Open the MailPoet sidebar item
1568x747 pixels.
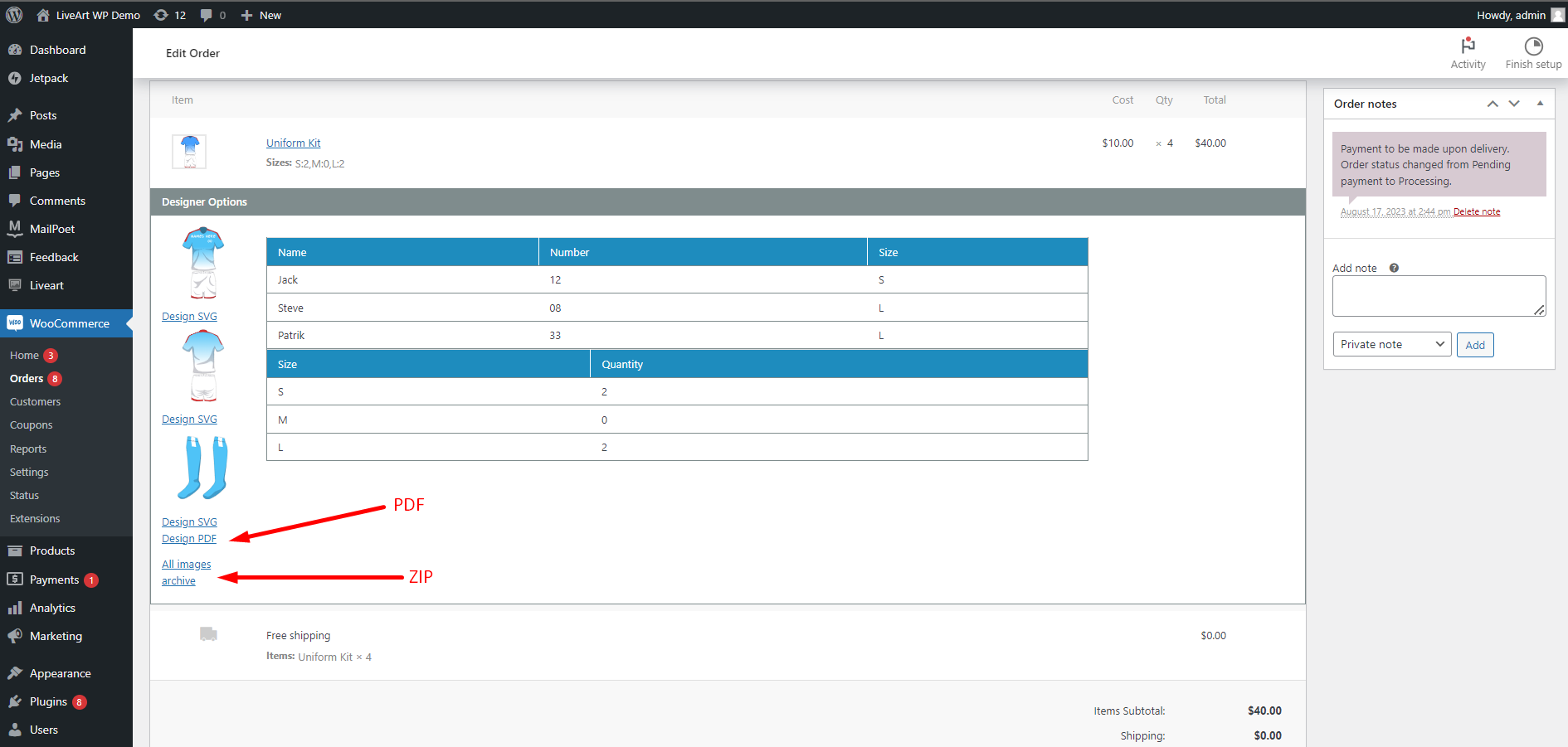click(x=52, y=229)
